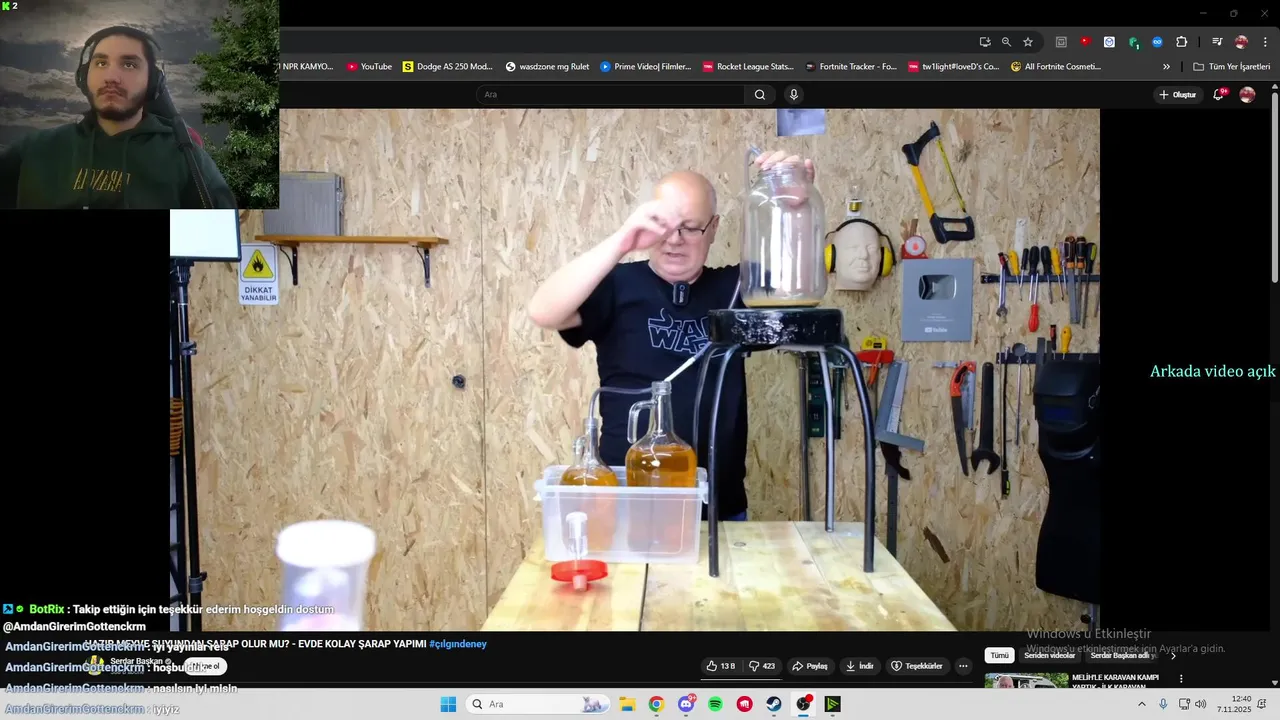The width and height of the screenshot is (1280, 720).
Task: Click the microphone icon in system tray
Action: pos(1163,704)
